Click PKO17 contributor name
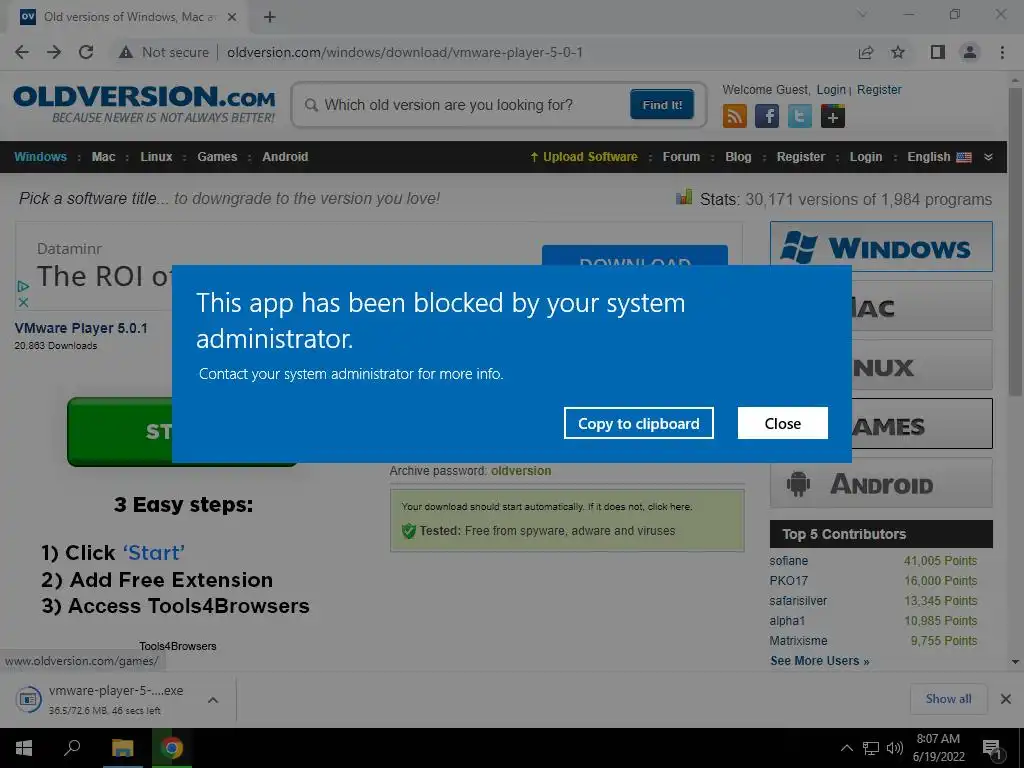Image resolution: width=1024 pixels, height=768 pixels. (x=788, y=581)
